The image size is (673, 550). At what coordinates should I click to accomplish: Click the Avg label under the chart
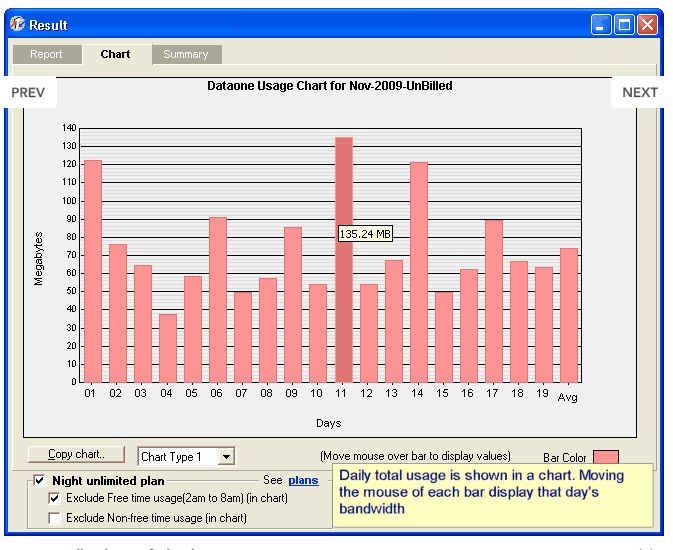(x=567, y=398)
